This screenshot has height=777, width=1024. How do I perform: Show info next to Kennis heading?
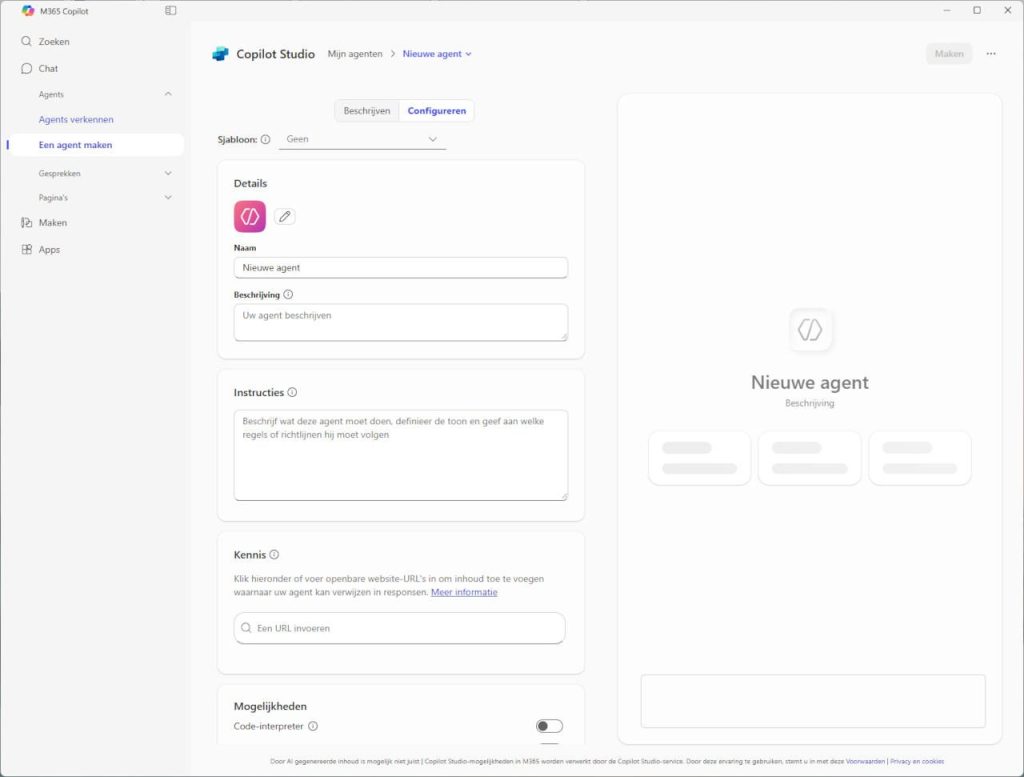[x=274, y=554]
